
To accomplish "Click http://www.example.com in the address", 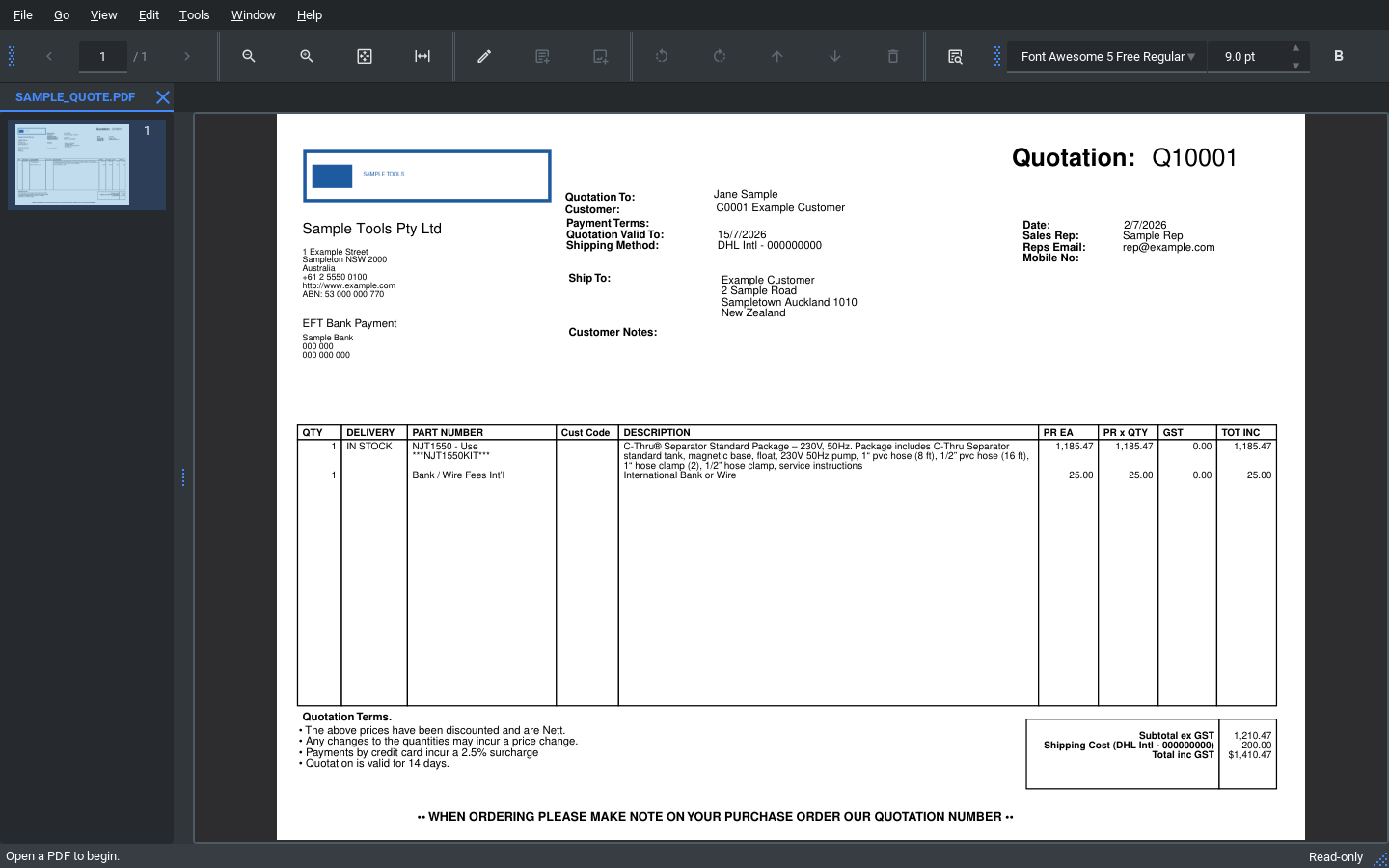I will click(348, 285).
